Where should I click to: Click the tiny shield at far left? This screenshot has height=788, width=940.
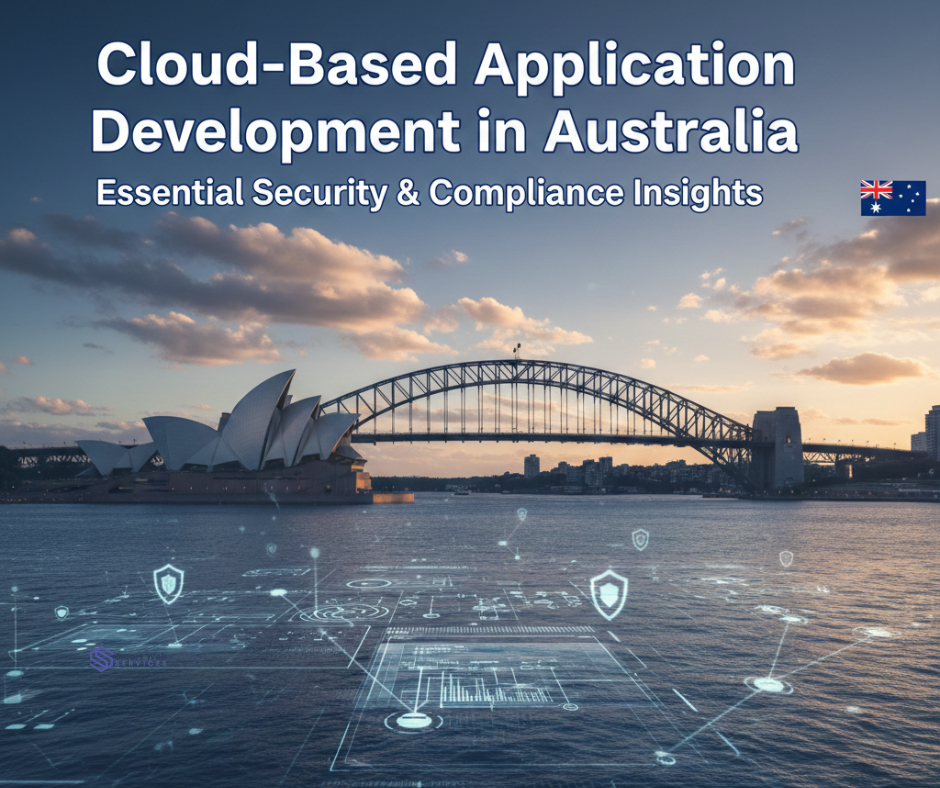pos(62,612)
